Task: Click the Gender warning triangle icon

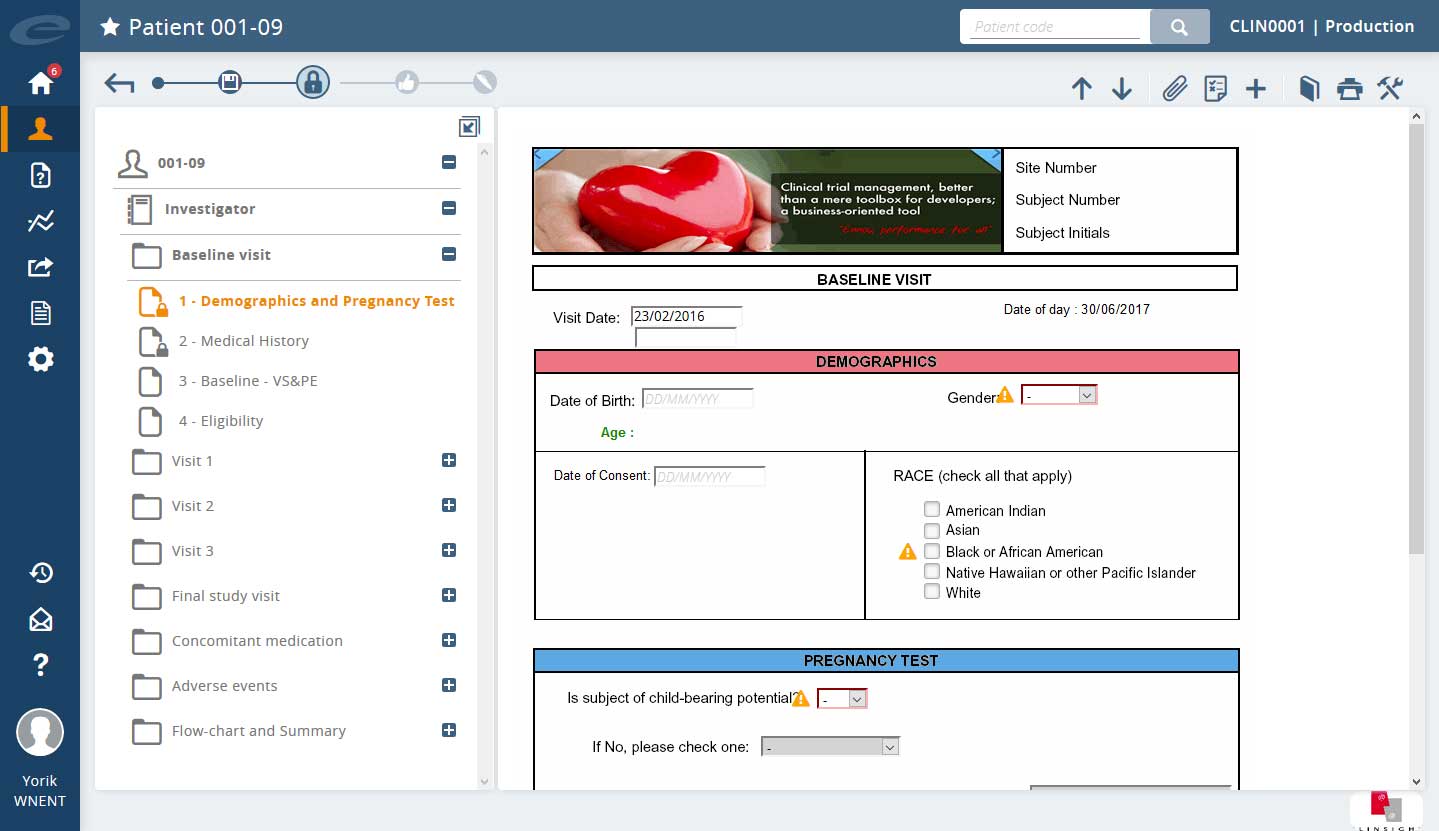Action: coord(1005,396)
